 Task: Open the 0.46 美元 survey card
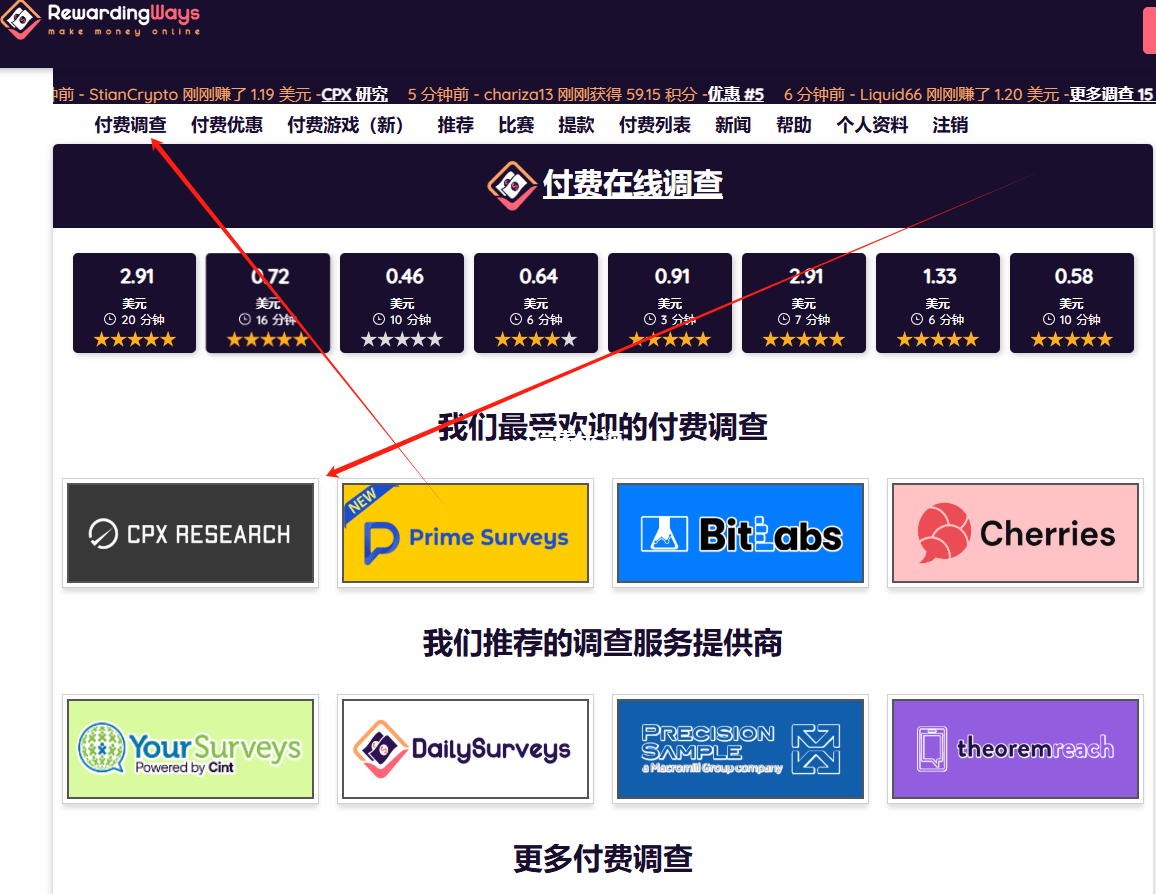402,303
